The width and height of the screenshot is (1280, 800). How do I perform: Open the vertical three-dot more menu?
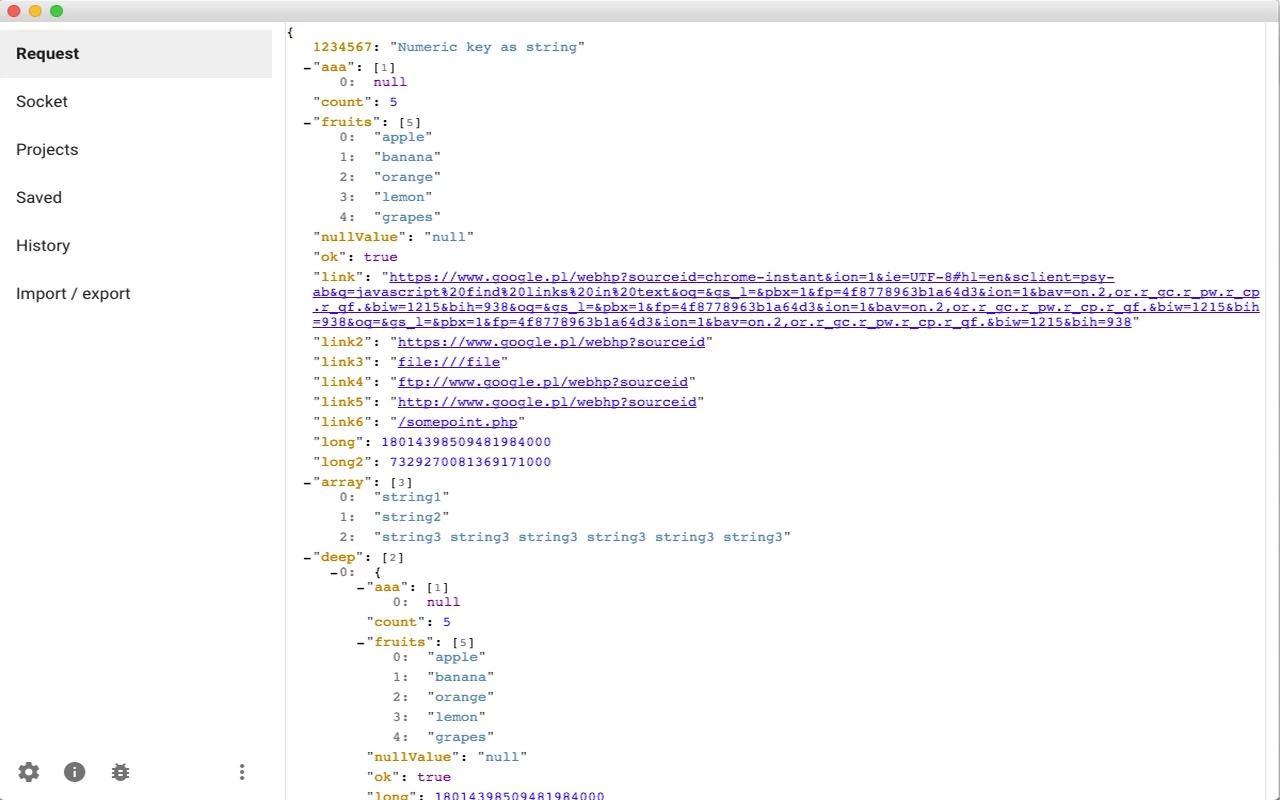click(242, 772)
